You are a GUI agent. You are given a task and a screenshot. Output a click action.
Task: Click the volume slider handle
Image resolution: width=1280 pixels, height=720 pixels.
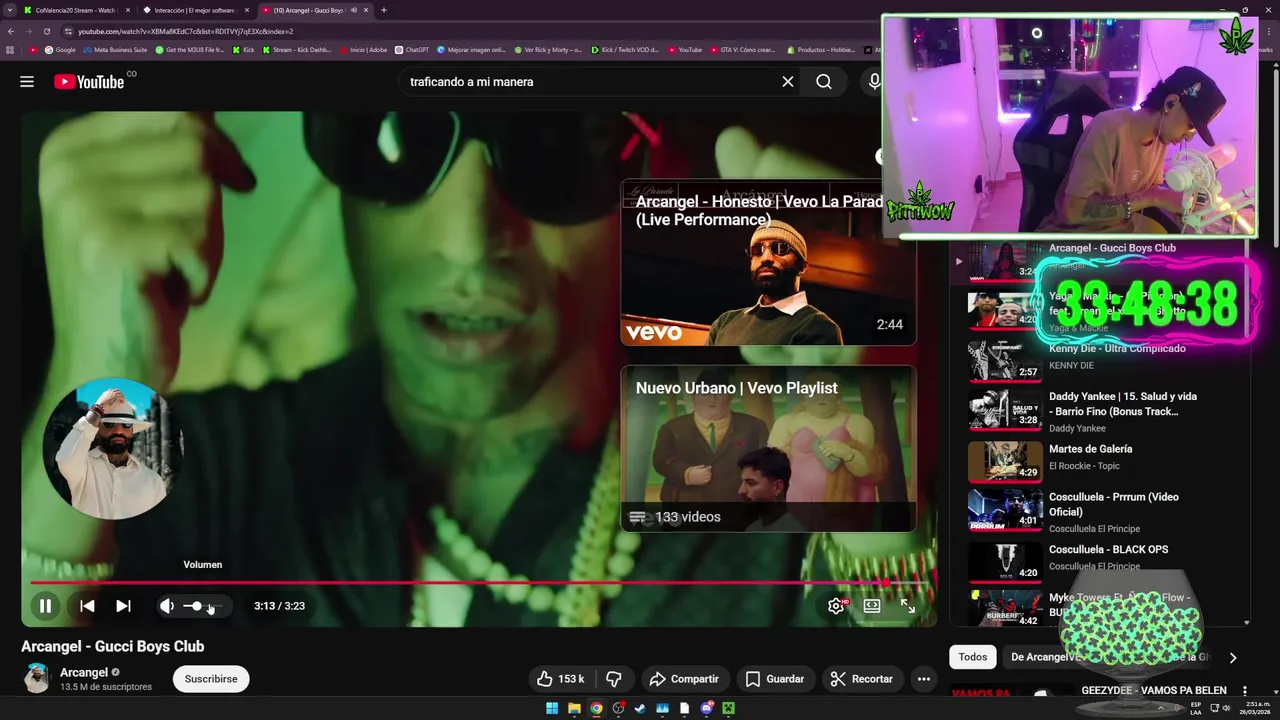pos(197,606)
